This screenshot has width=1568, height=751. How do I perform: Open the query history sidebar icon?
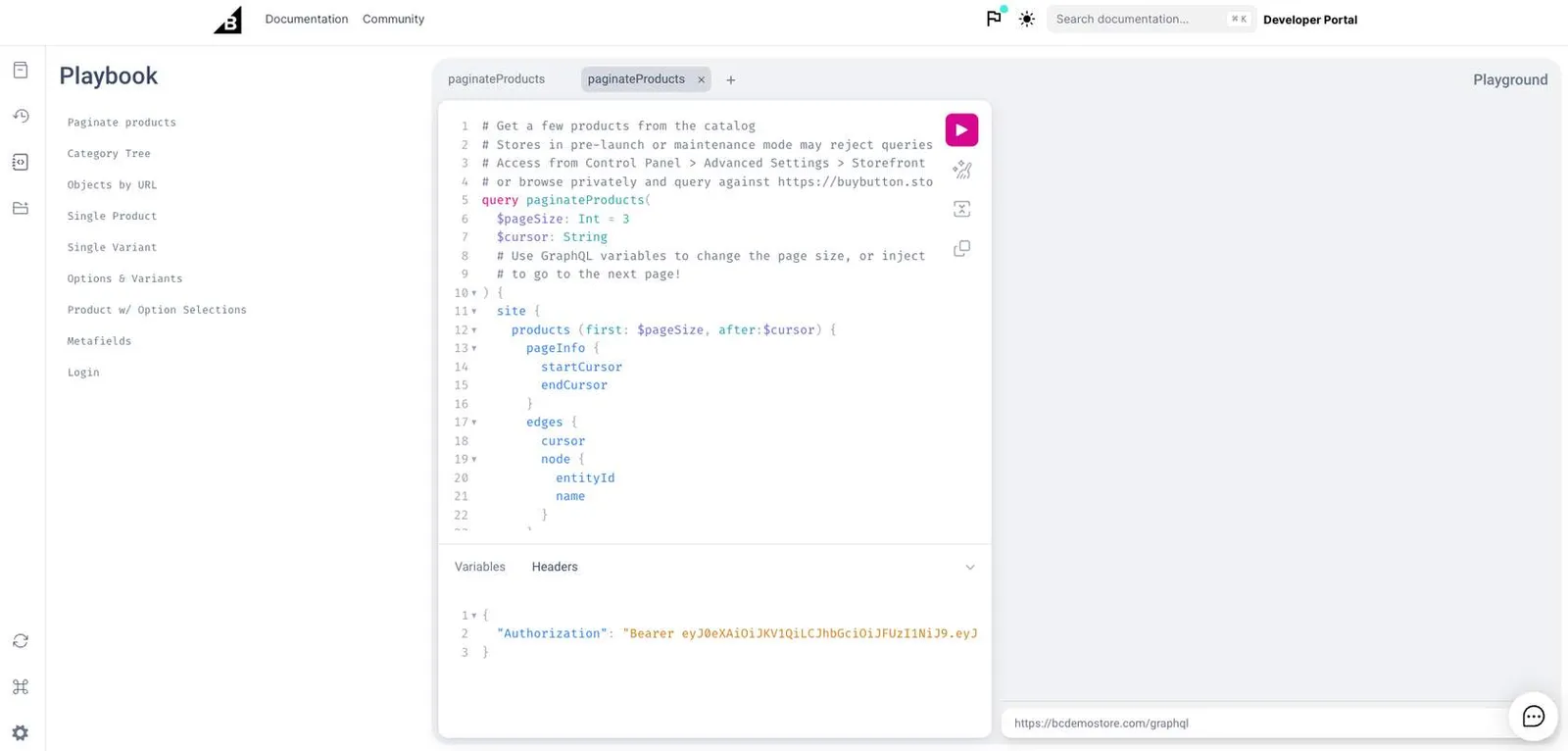click(x=21, y=116)
